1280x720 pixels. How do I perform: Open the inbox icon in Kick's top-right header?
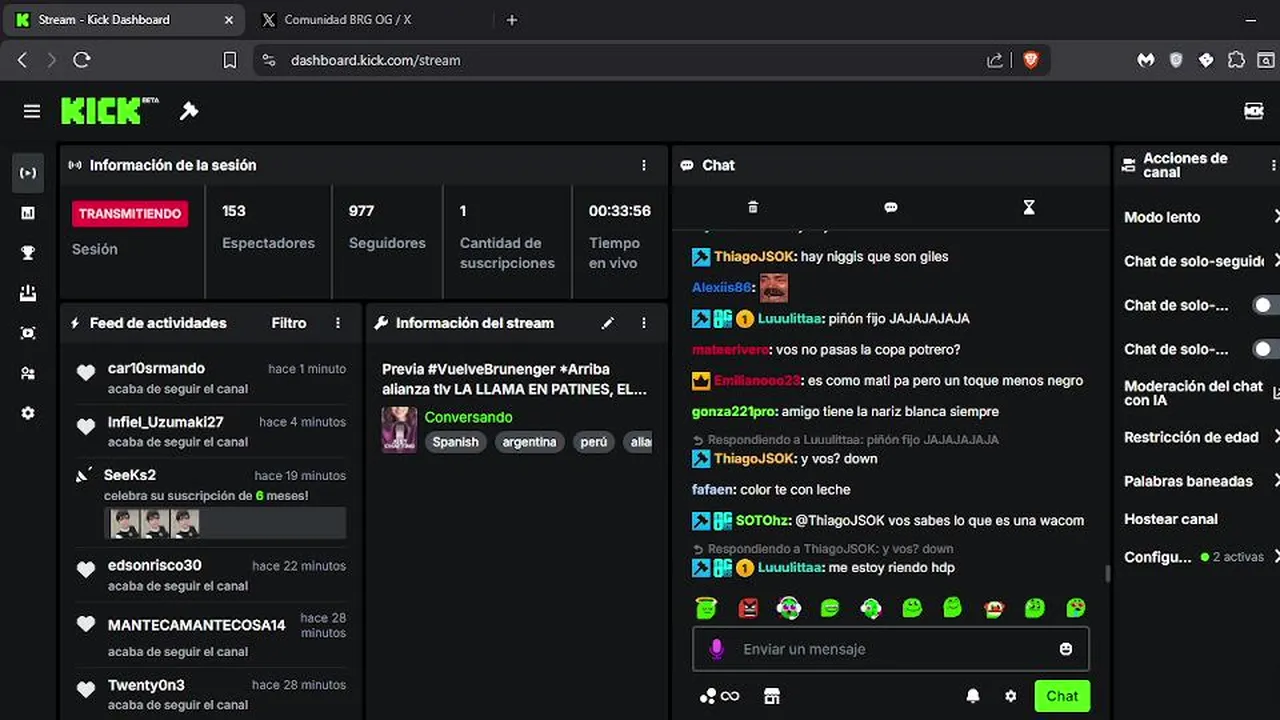pos(1253,111)
